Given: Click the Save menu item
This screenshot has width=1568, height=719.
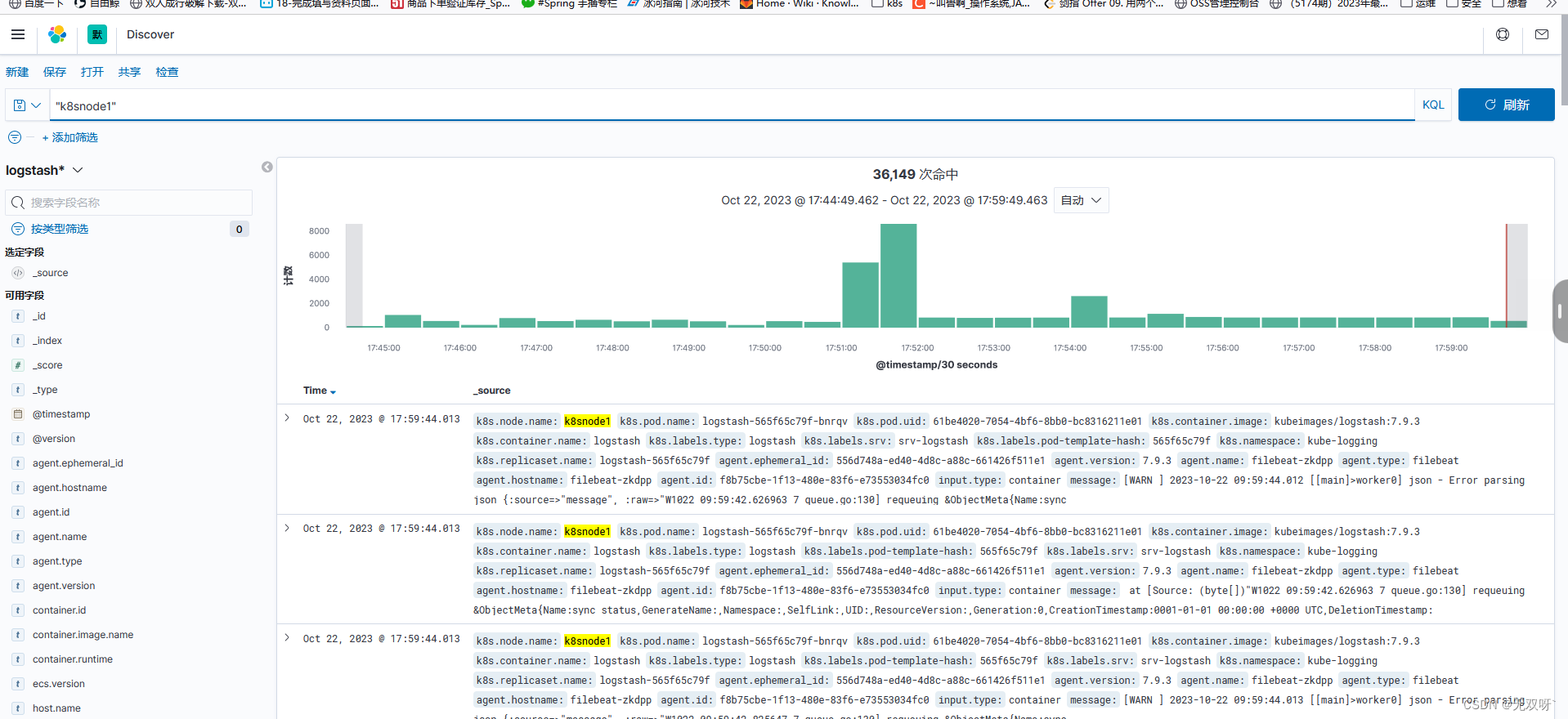Looking at the screenshot, I should pos(55,72).
